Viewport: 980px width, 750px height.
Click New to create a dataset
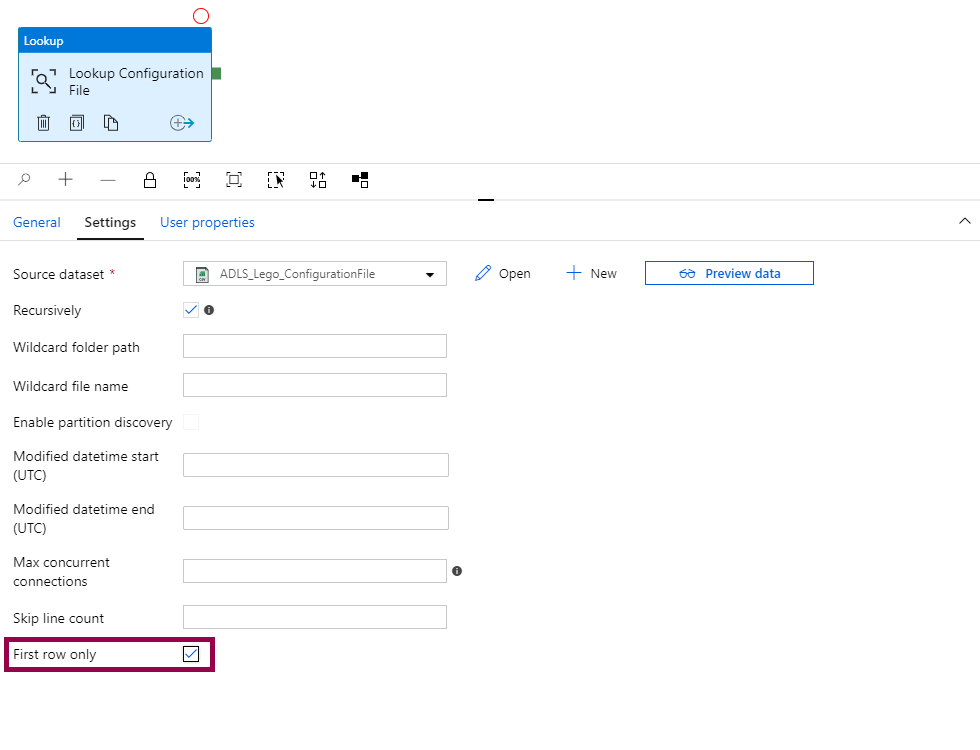(x=591, y=274)
